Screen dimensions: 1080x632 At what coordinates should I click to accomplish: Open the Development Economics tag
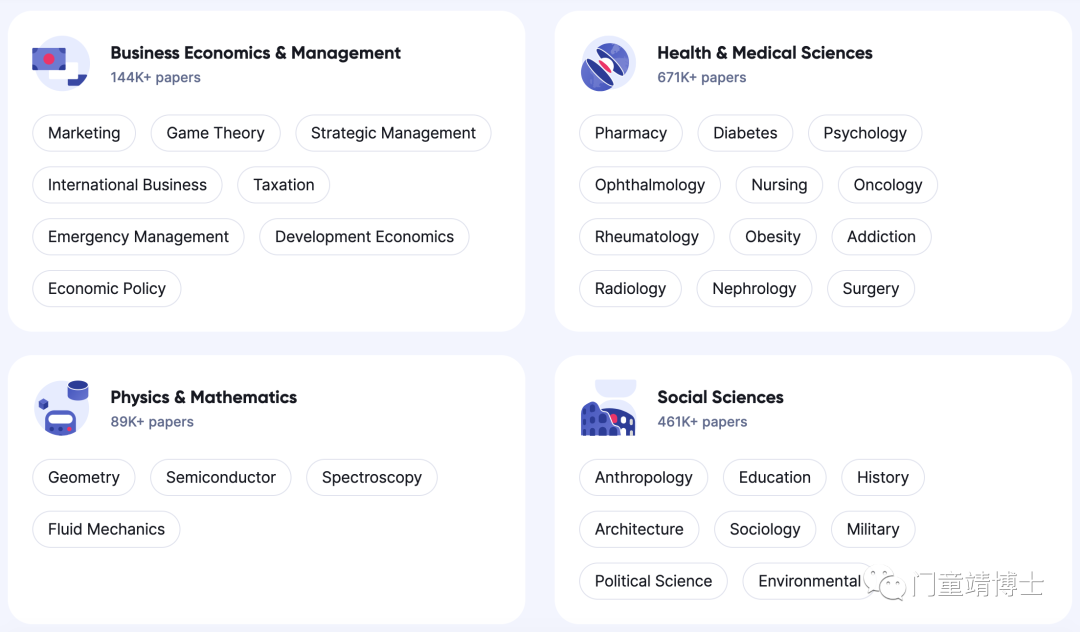tap(364, 237)
